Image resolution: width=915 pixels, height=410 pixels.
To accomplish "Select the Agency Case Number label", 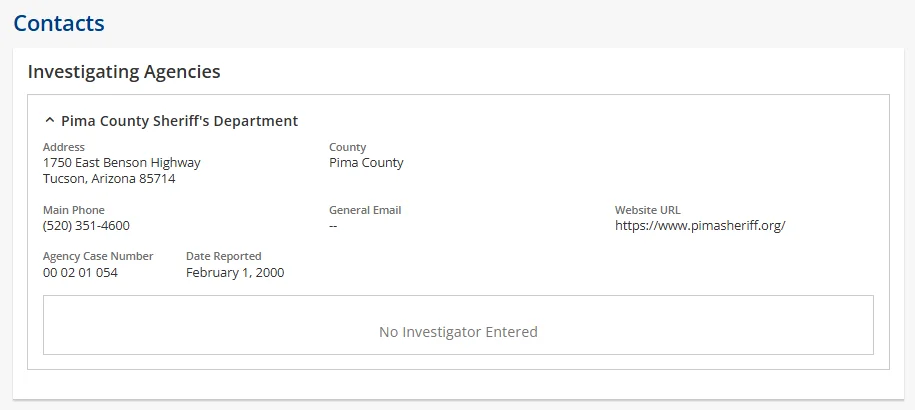I will coord(98,256).
